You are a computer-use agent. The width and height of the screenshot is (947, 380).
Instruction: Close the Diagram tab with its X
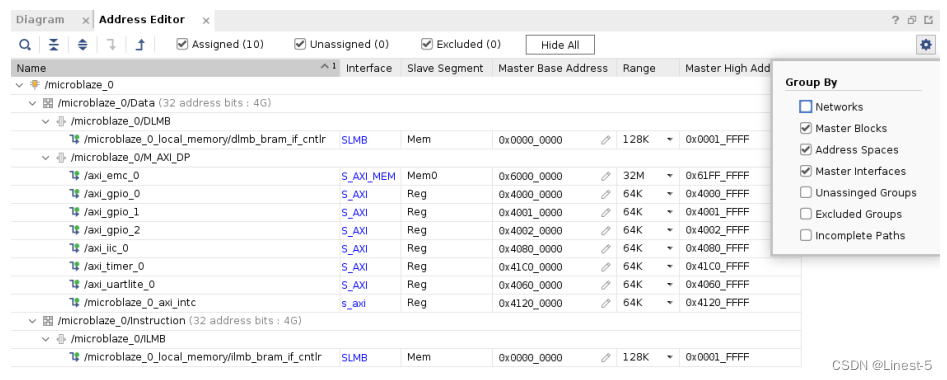coord(86,21)
